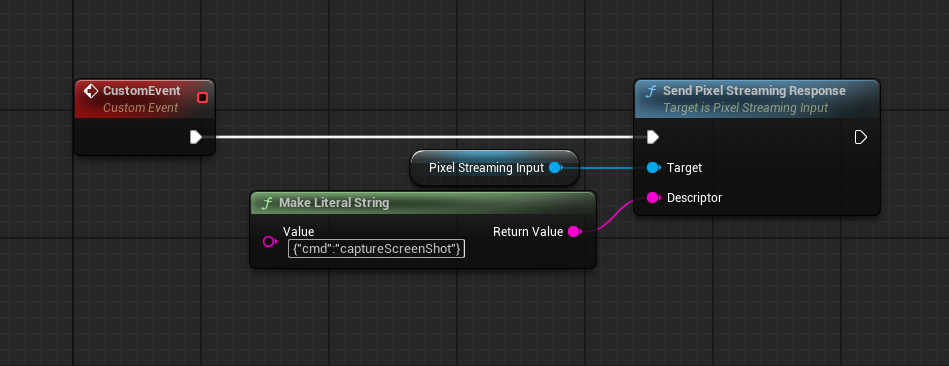
Task: Click Send Pixel Streaming Response exec output pin
Action: pos(860,137)
